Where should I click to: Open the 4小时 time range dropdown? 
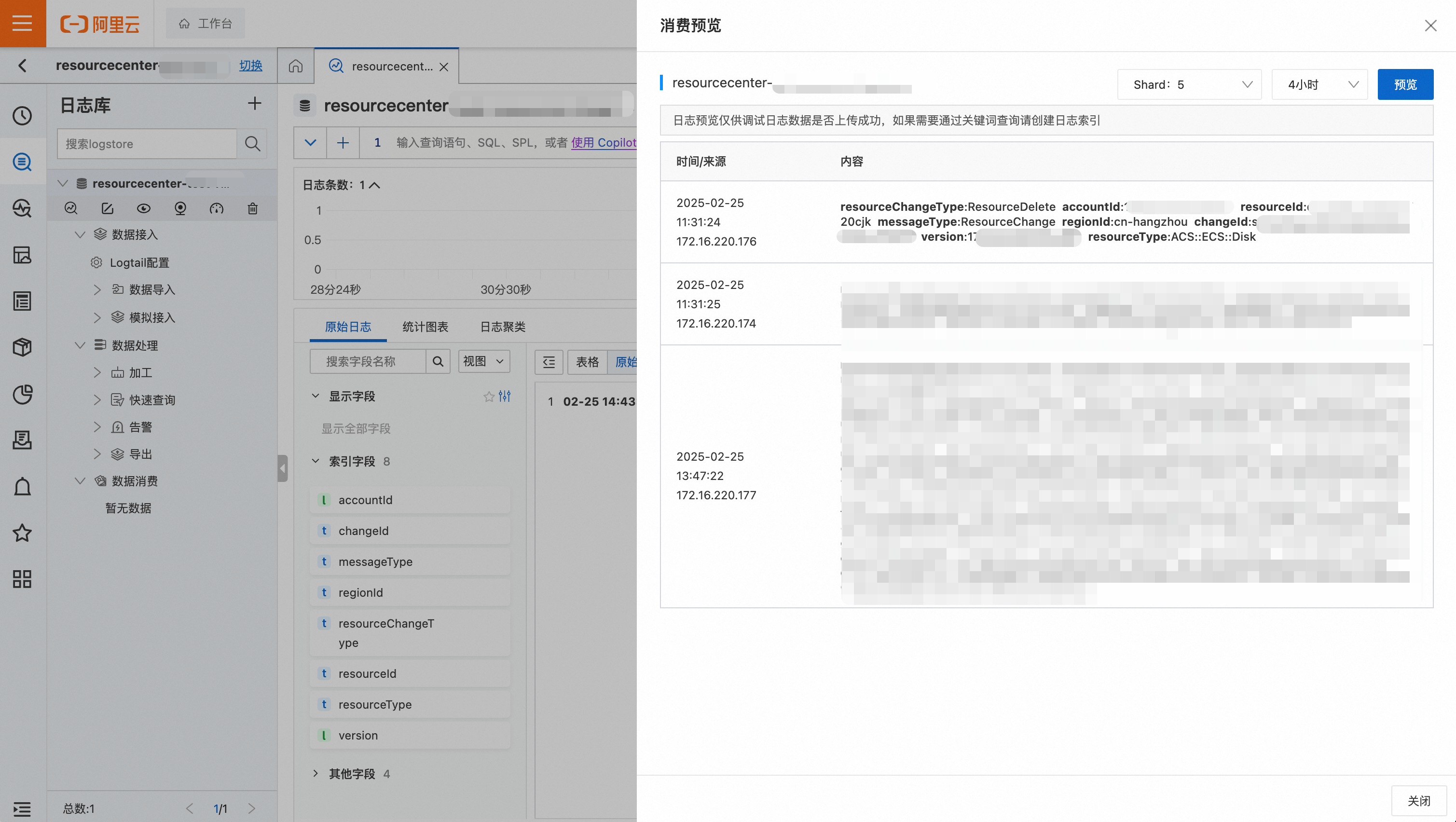coord(1319,85)
